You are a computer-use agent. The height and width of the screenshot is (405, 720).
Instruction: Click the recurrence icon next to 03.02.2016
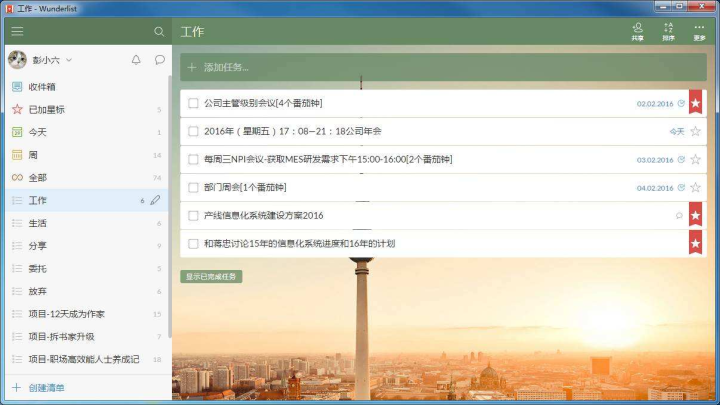[681, 159]
